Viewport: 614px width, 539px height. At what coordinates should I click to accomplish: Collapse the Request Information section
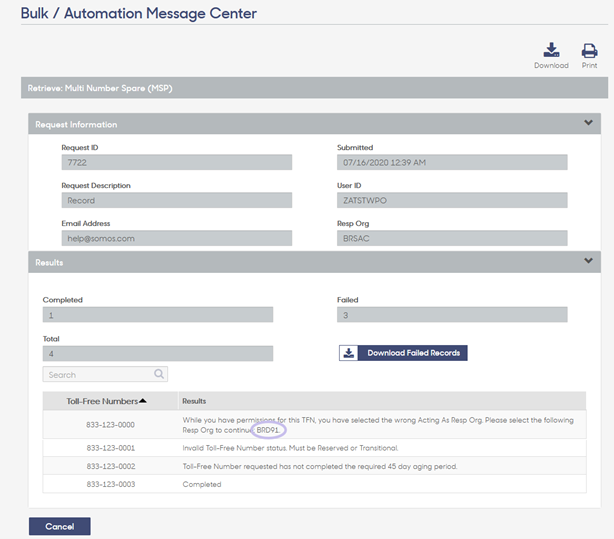[x=588, y=123]
